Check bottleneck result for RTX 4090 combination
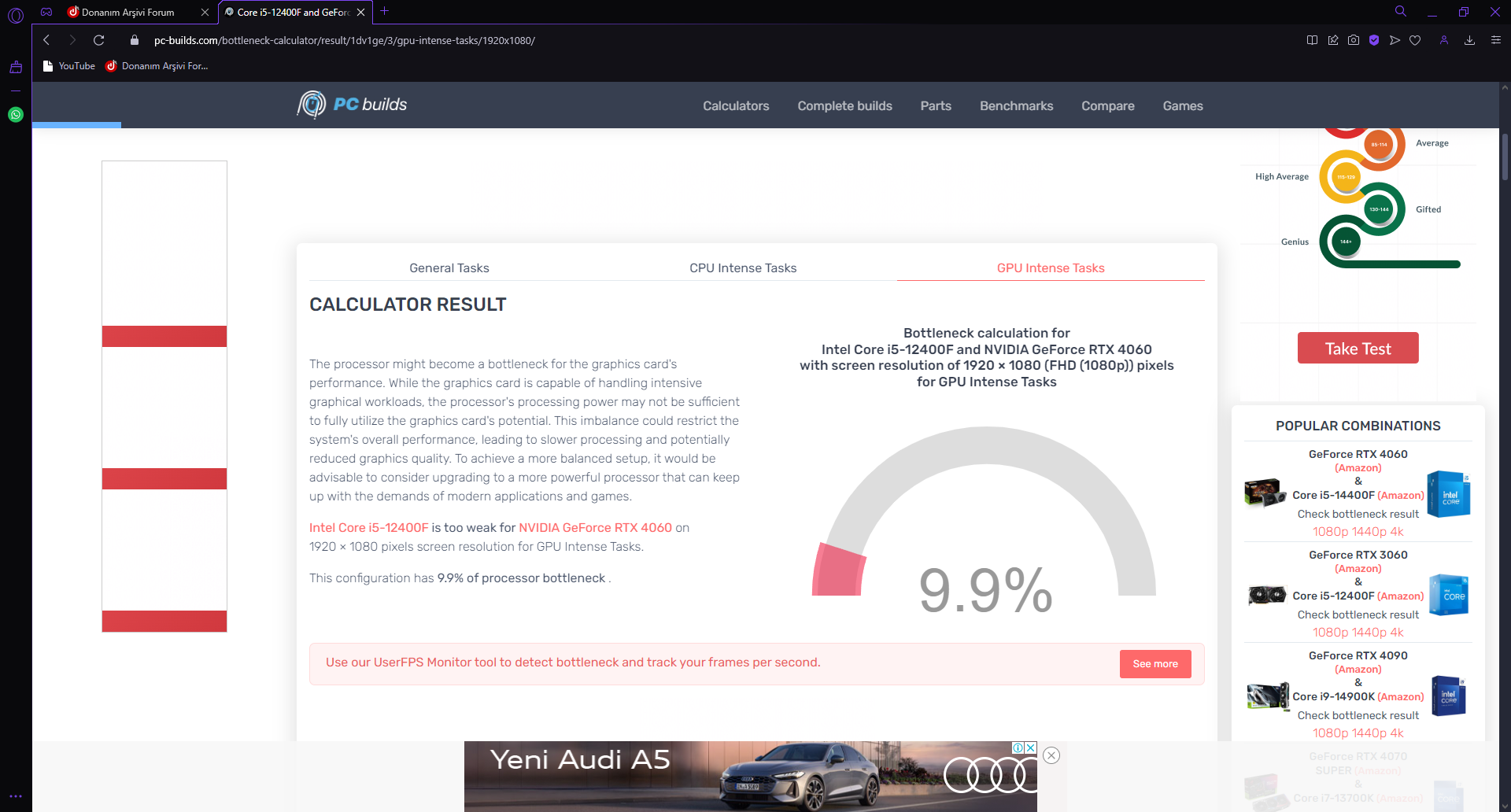 (x=1358, y=716)
